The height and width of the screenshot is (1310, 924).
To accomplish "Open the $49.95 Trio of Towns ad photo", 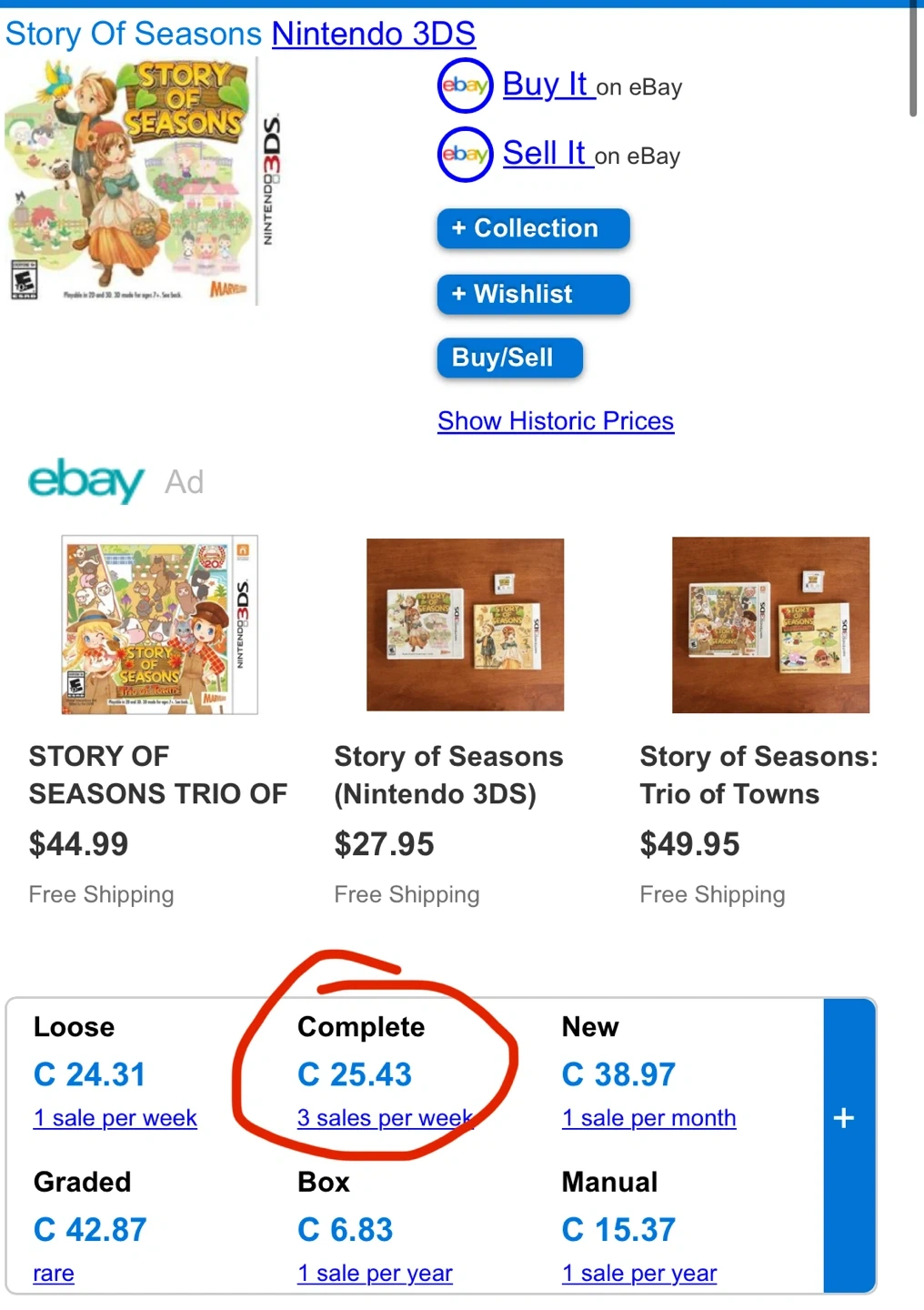I will click(770, 625).
